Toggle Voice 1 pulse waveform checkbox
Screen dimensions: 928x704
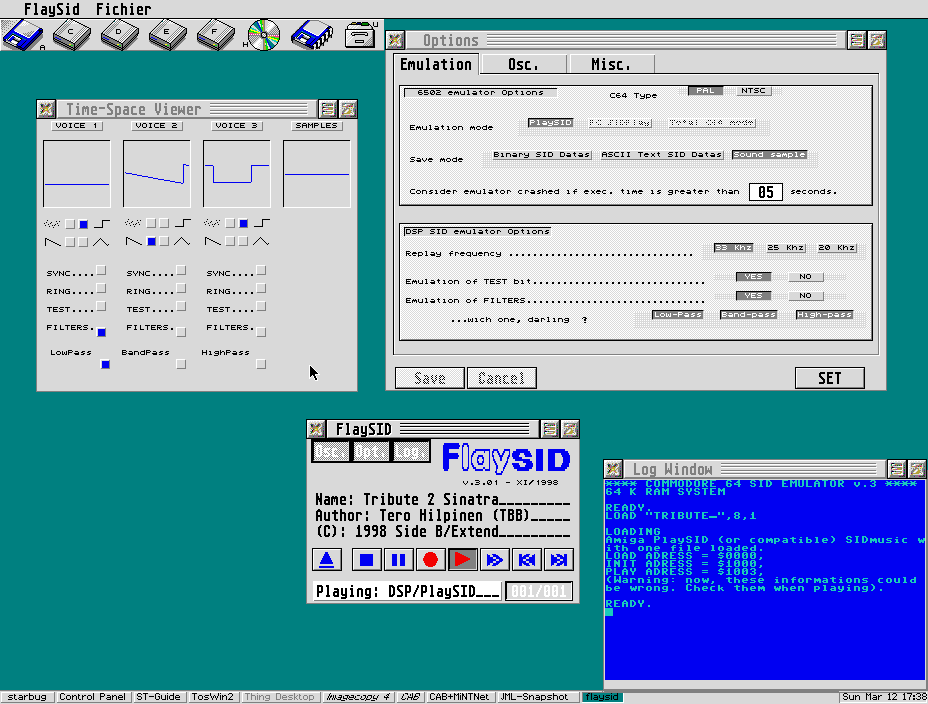83,224
